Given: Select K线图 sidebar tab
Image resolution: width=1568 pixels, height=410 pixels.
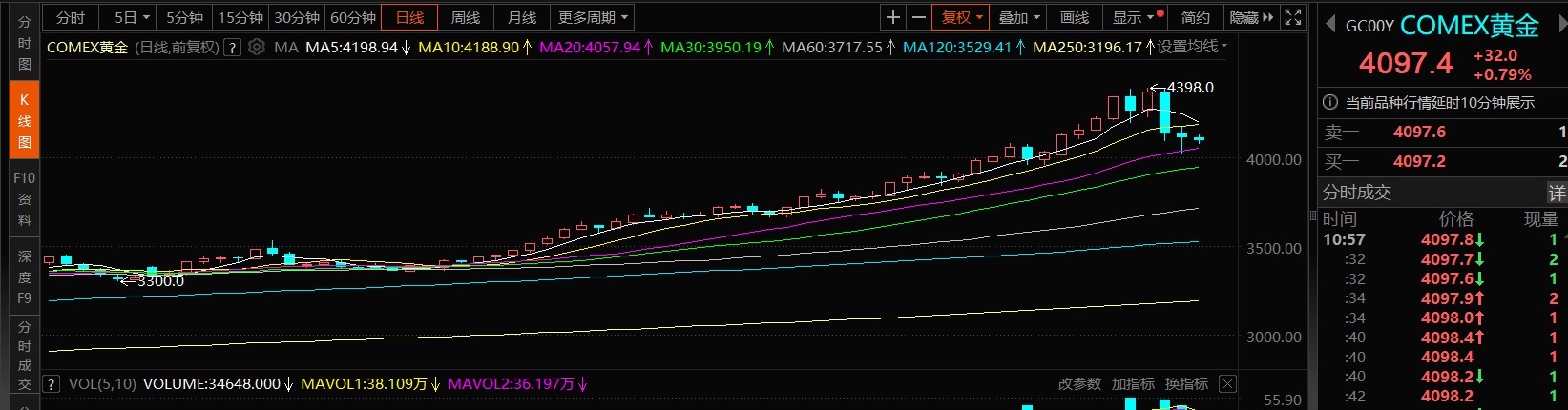Looking at the screenshot, I should coord(25,121).
